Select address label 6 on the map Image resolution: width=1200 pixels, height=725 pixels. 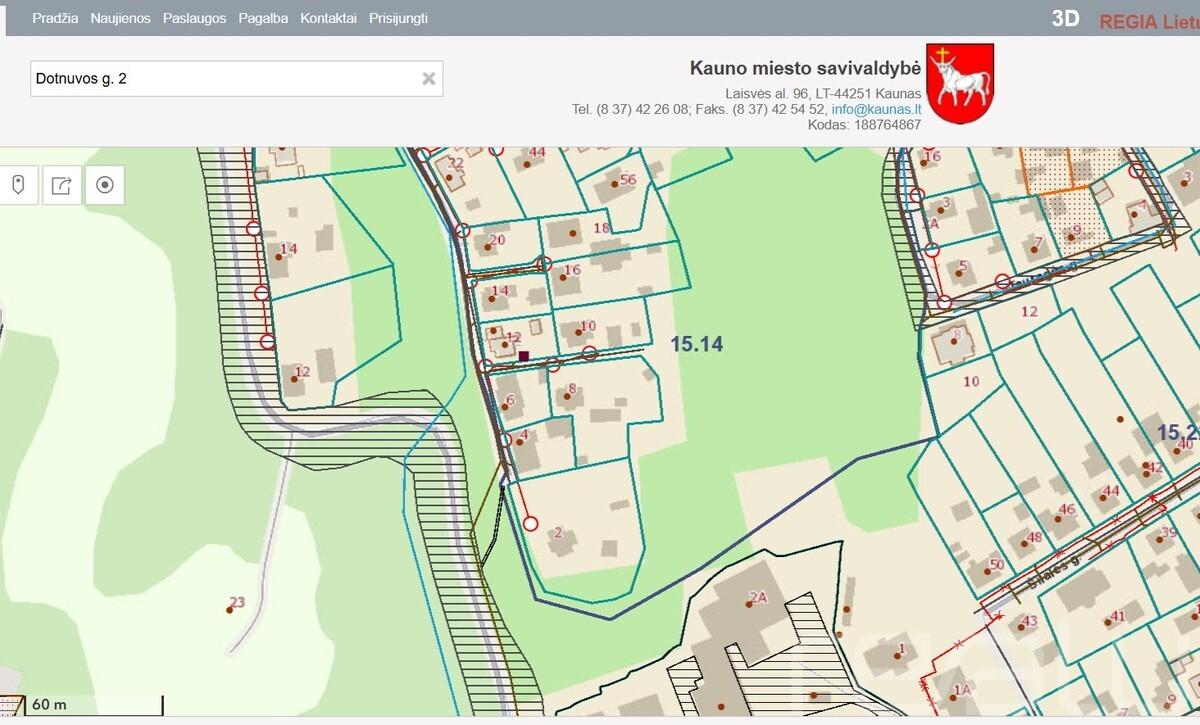point(510,400)
